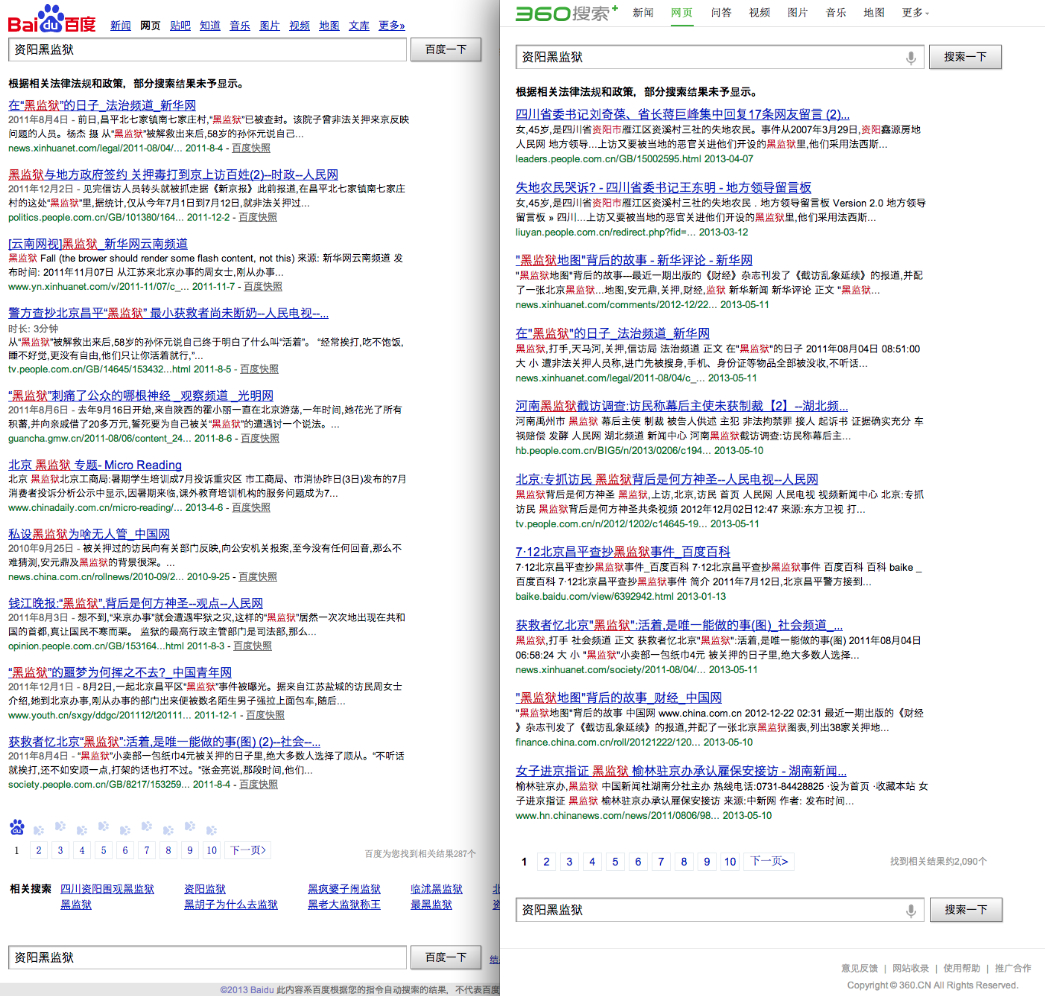Open the 360 音乐 tab
This screenshot has width=1045, height=996.
click(x=836, y=13)
